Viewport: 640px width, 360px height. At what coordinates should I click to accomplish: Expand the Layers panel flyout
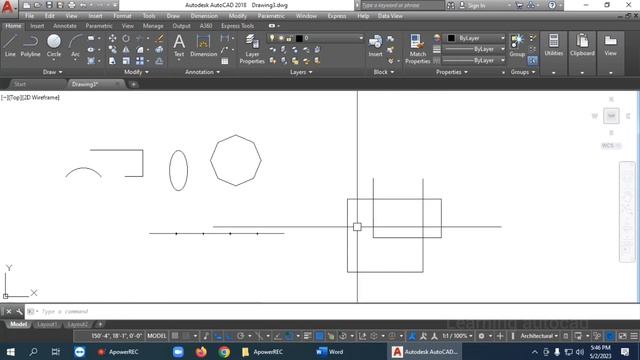(301, 72)
